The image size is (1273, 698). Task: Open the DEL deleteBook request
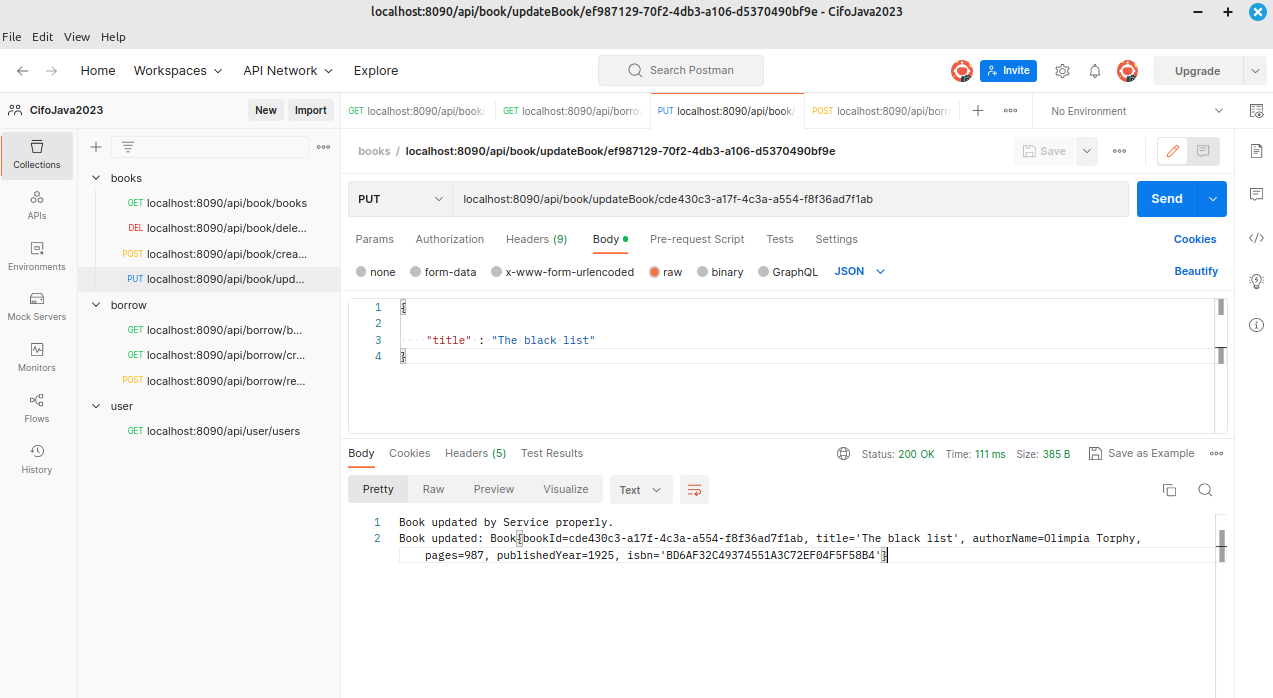click(217, 229)
